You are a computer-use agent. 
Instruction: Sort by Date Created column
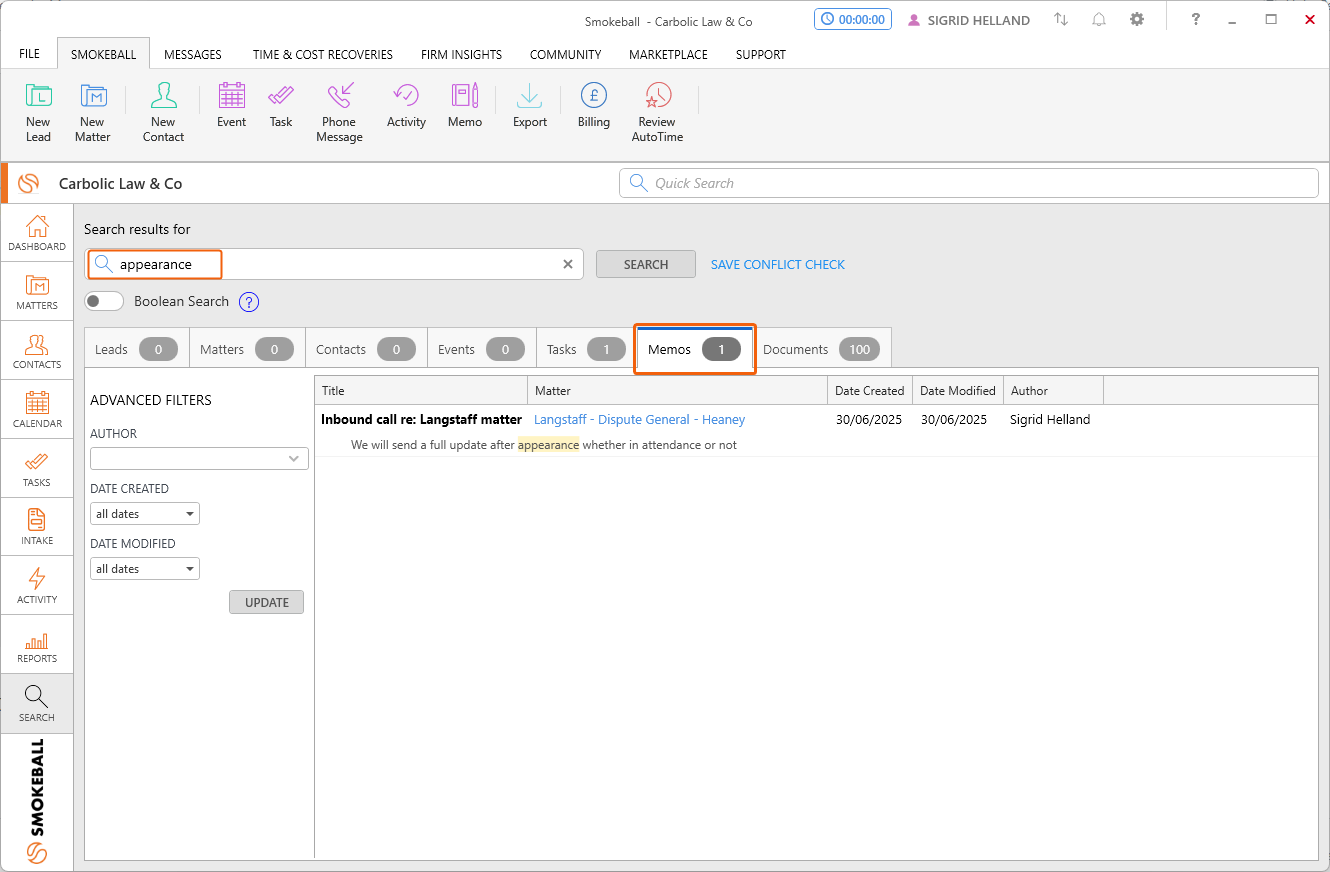pyautogui.click(x=870, y=390)
